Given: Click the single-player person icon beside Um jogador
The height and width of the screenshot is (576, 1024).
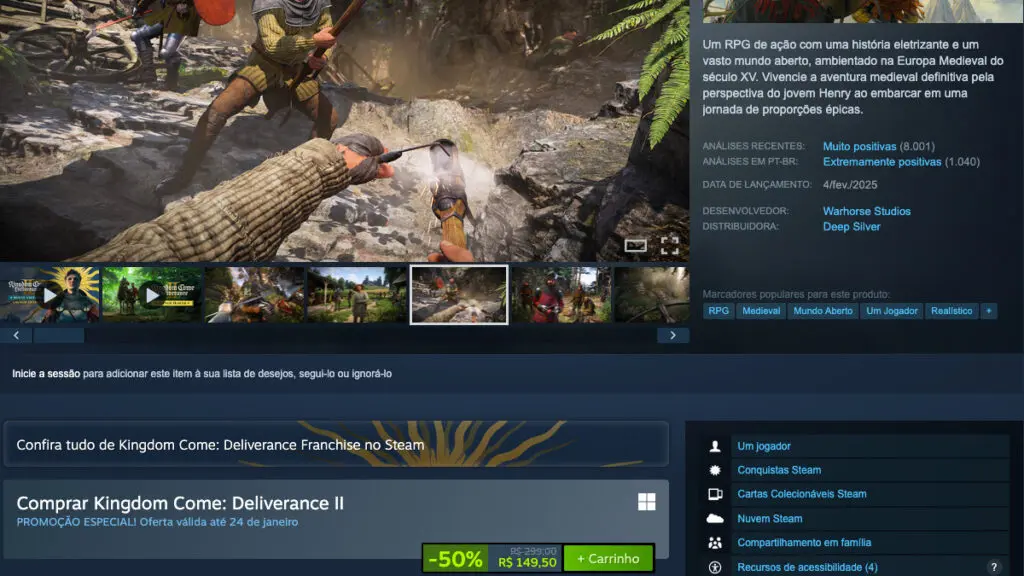Looking at the screenshot, I should point(715,445).
